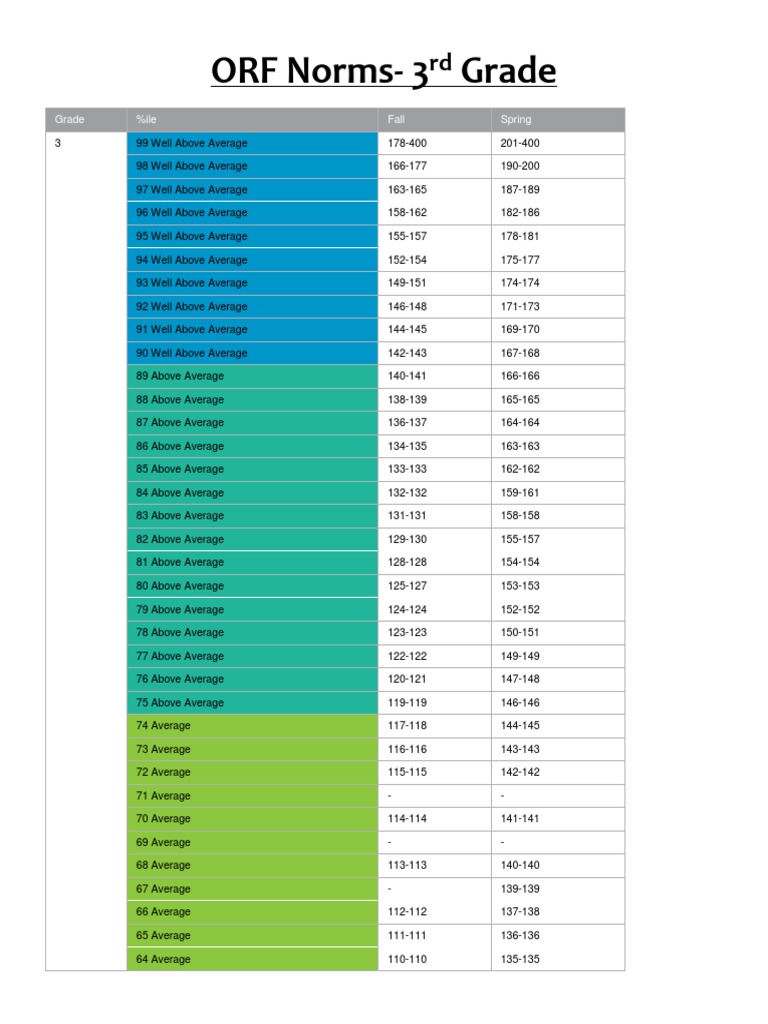Select the Spring value "159-161"
The image size is (768, 1024).
pos(520,493)
